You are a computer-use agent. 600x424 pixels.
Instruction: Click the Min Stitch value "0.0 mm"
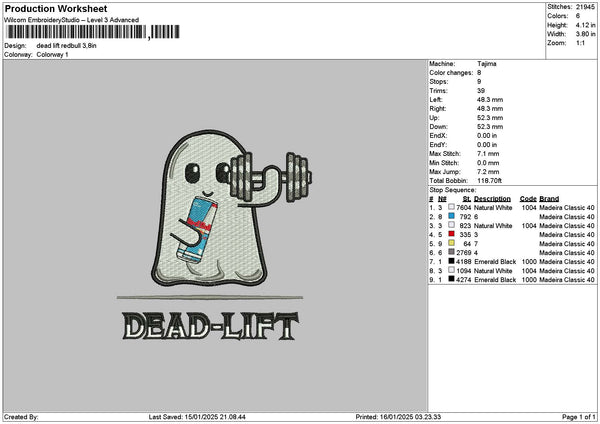coord(488,163)
